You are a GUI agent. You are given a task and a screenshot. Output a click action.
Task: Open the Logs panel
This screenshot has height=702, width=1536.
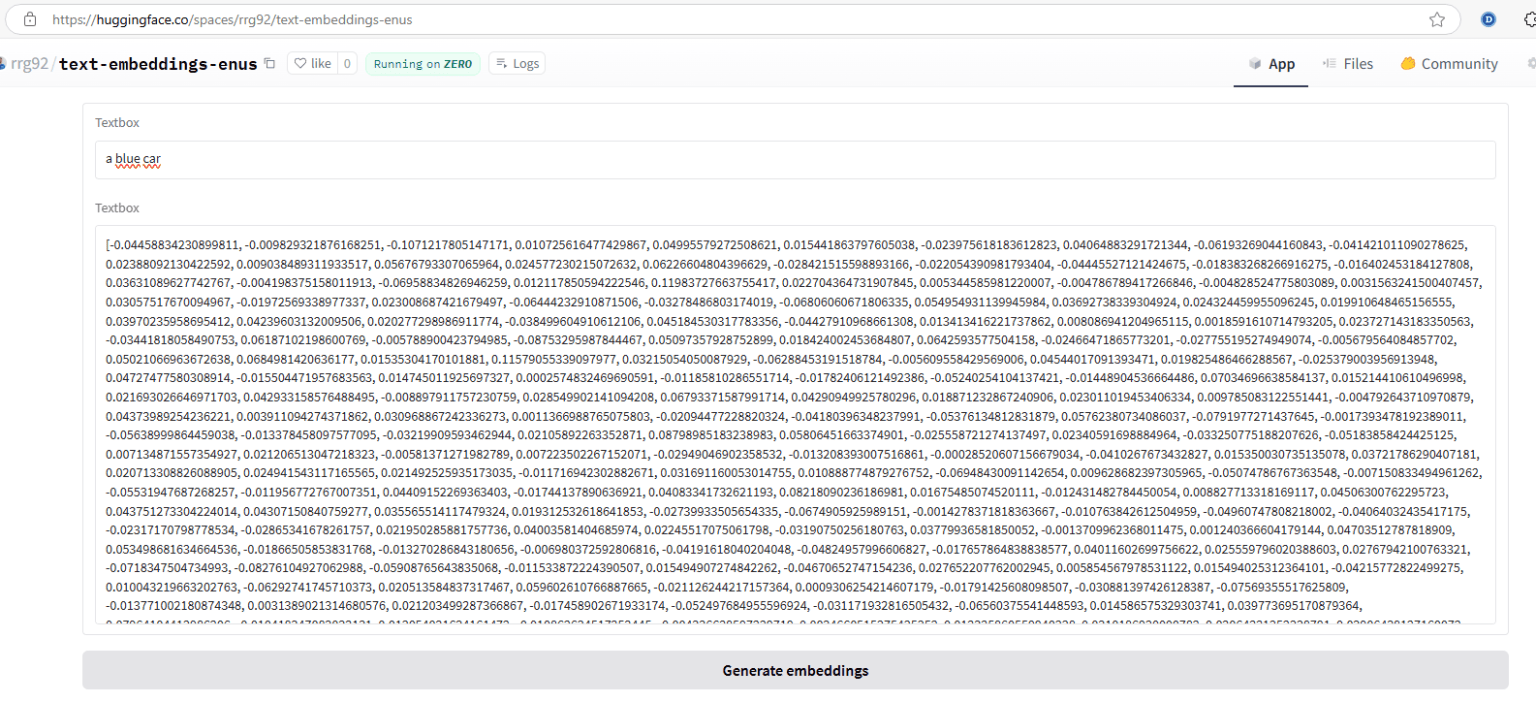point(517,62)
